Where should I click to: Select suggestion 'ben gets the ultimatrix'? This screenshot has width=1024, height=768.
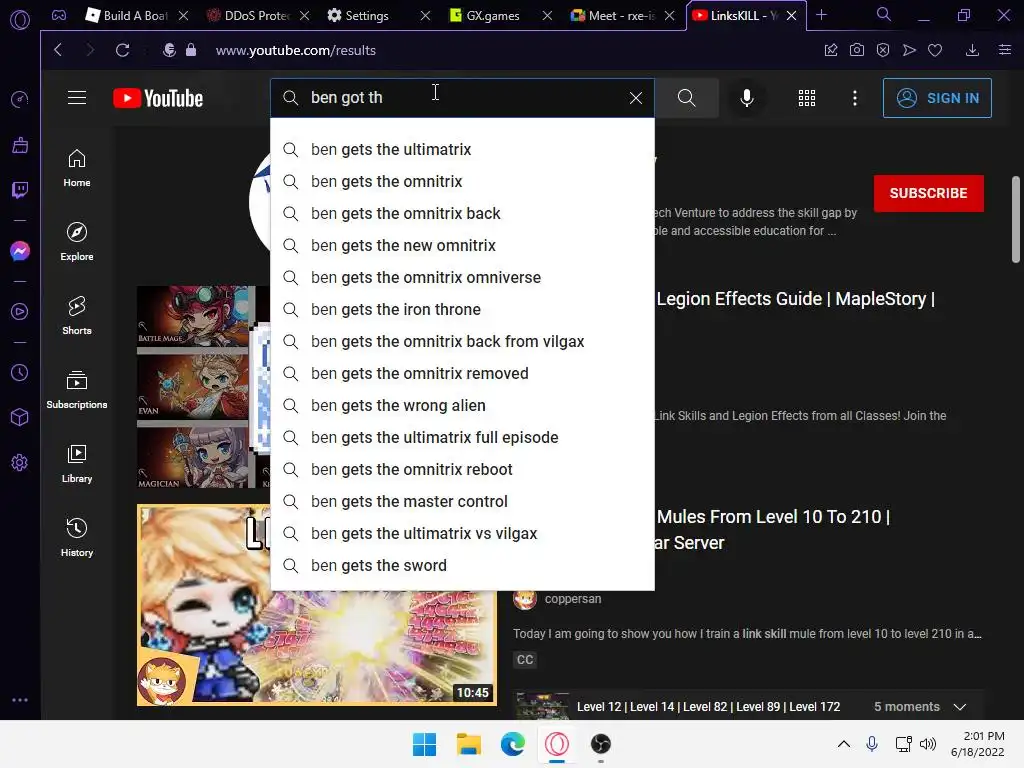click(462, 150)
